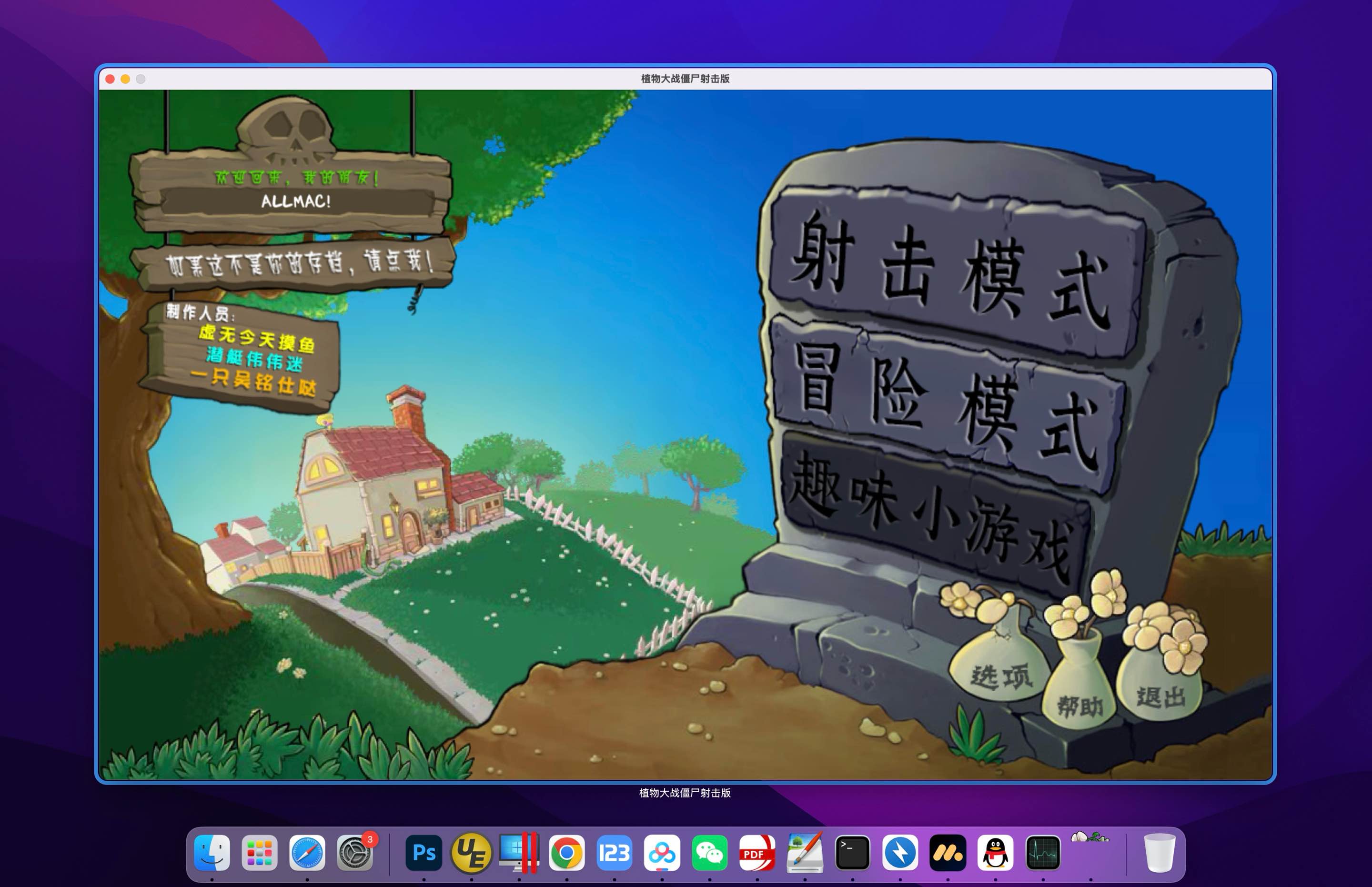This screenshot has height=887, width=1372.
Task: Open Launchpad from the Dock
Action: pyautogui.click(x=259, y=852)
